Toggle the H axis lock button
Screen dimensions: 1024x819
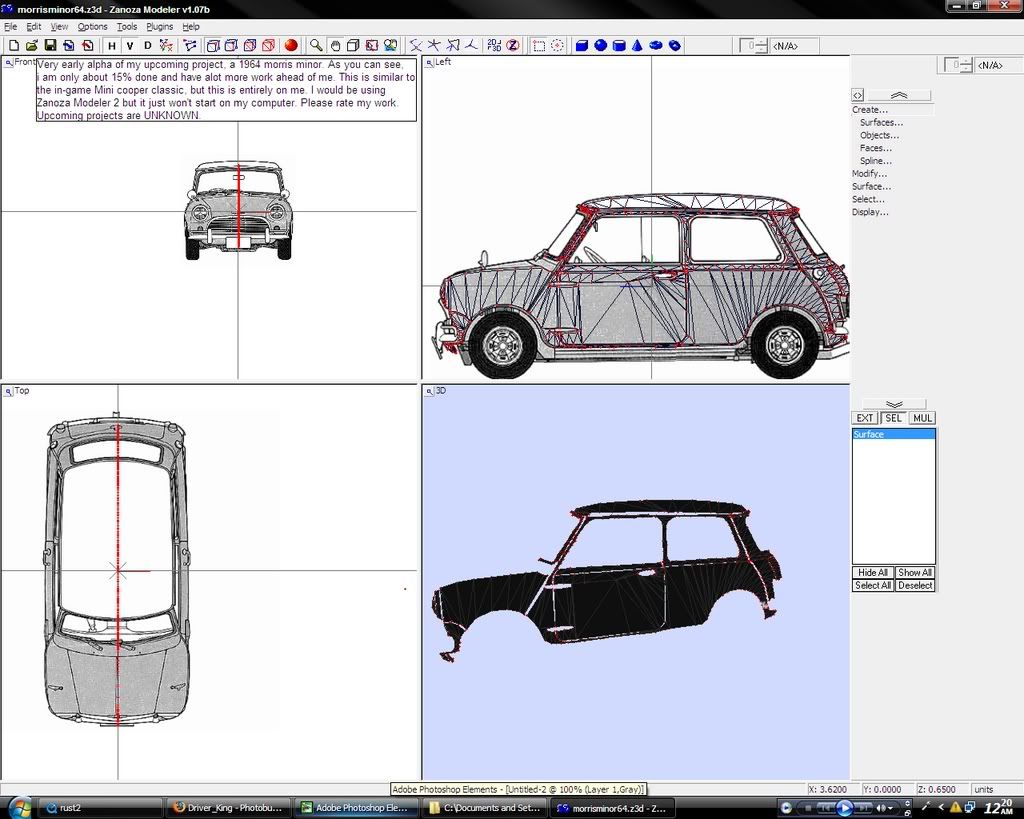pos(112,45)
